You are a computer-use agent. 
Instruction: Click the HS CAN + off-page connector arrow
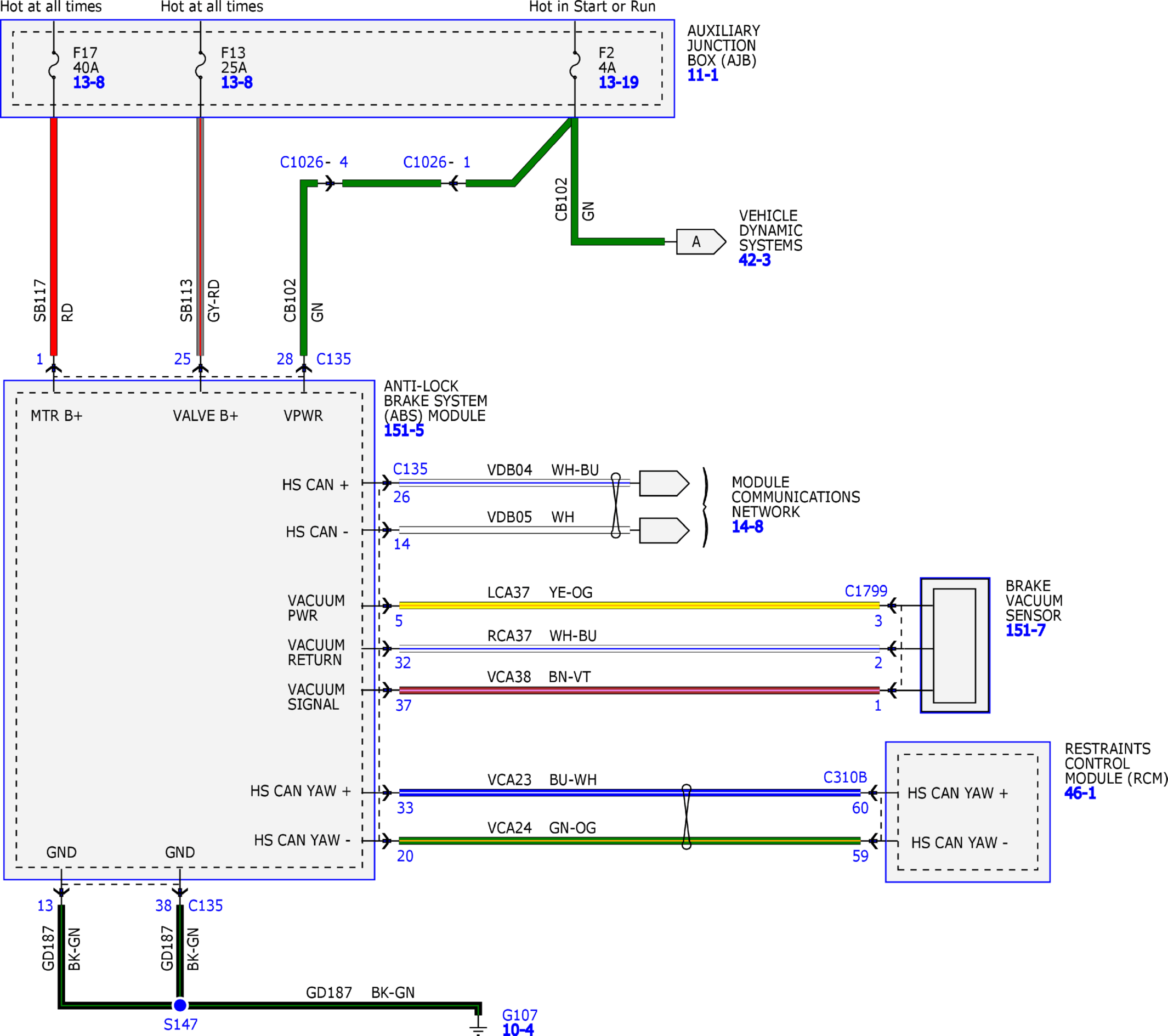pos(664,483)
